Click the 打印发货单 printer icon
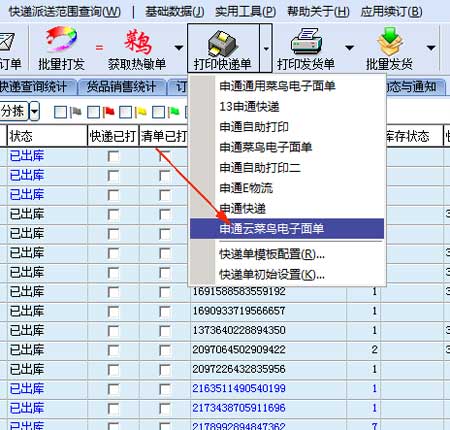This screenshot has width=450, height=430. pyautogui.click(x=306, y=41)
